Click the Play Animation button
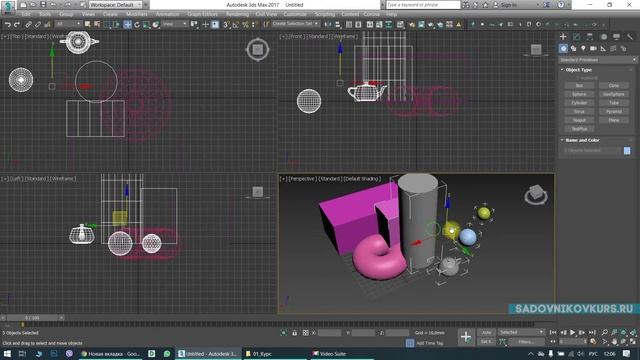640x360 pixels. (572, 332)
